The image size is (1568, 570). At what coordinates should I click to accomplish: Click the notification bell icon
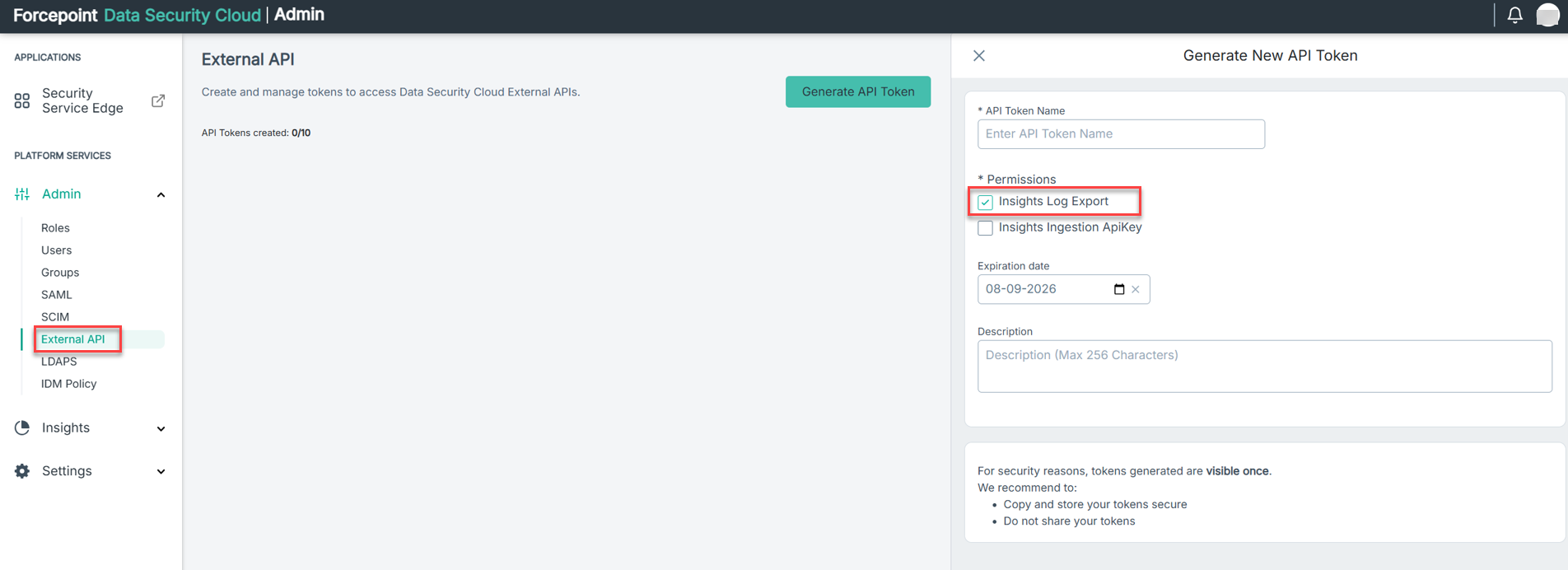[x=1514, y=16]
